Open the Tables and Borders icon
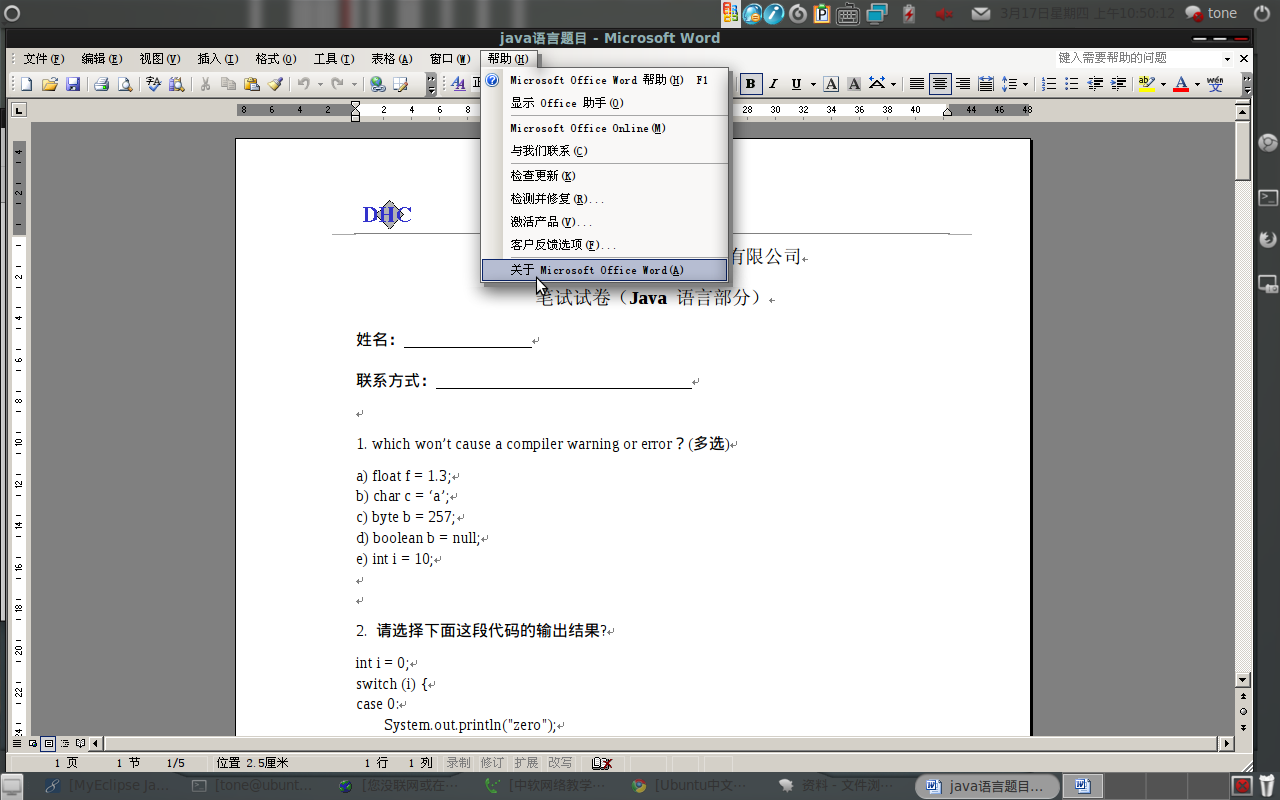The width and height of the screenshot is (1280, 800). [401, 85]
